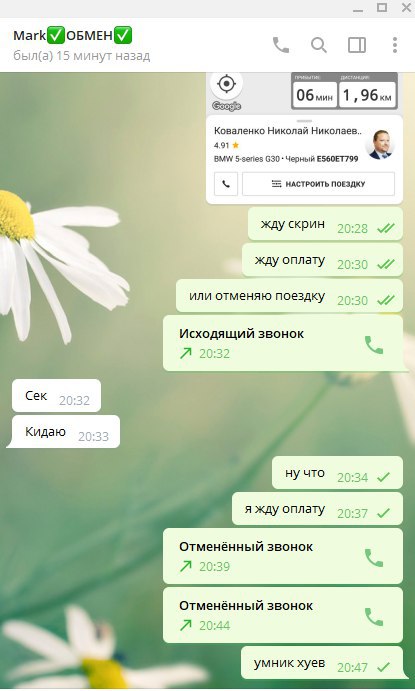Click phone icon on Отменённый звонок 20:44
415x691 pixels.
[374, 617]
